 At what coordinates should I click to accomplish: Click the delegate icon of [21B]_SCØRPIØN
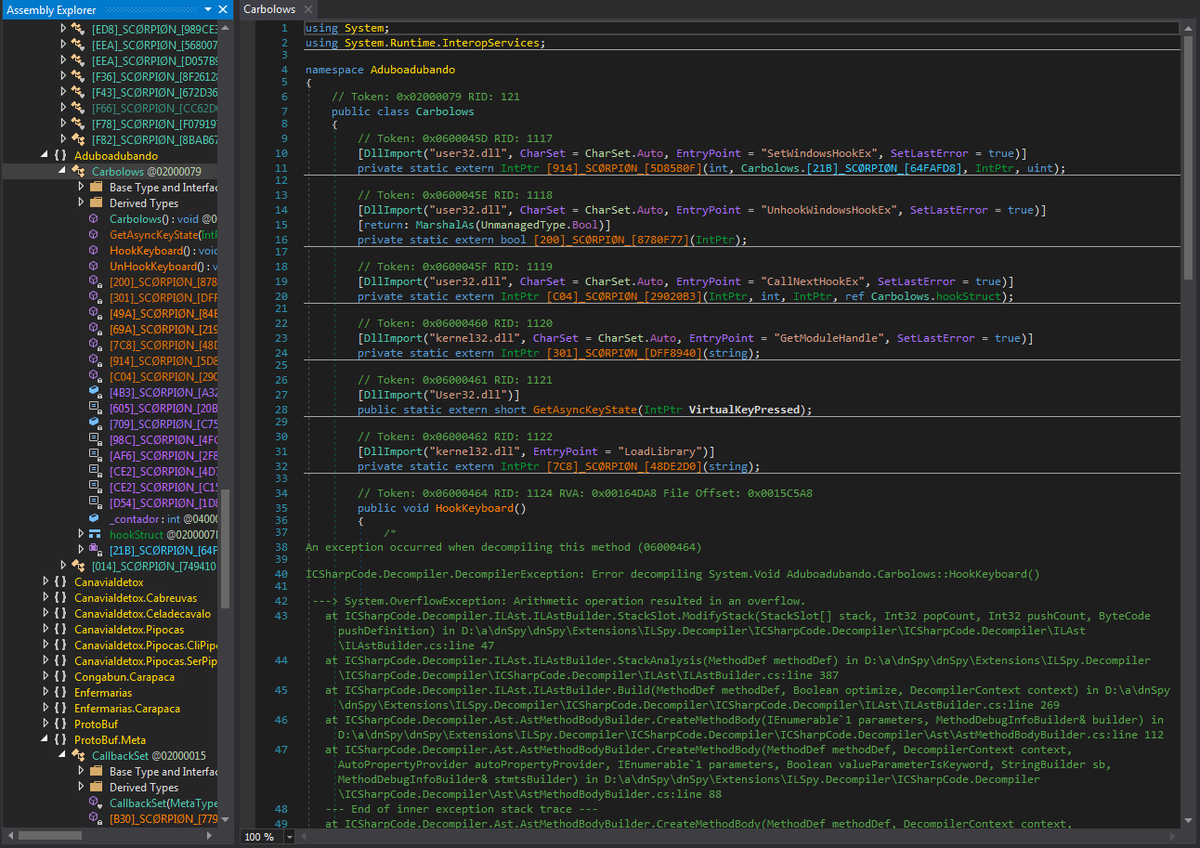click(x=96, y=550)
